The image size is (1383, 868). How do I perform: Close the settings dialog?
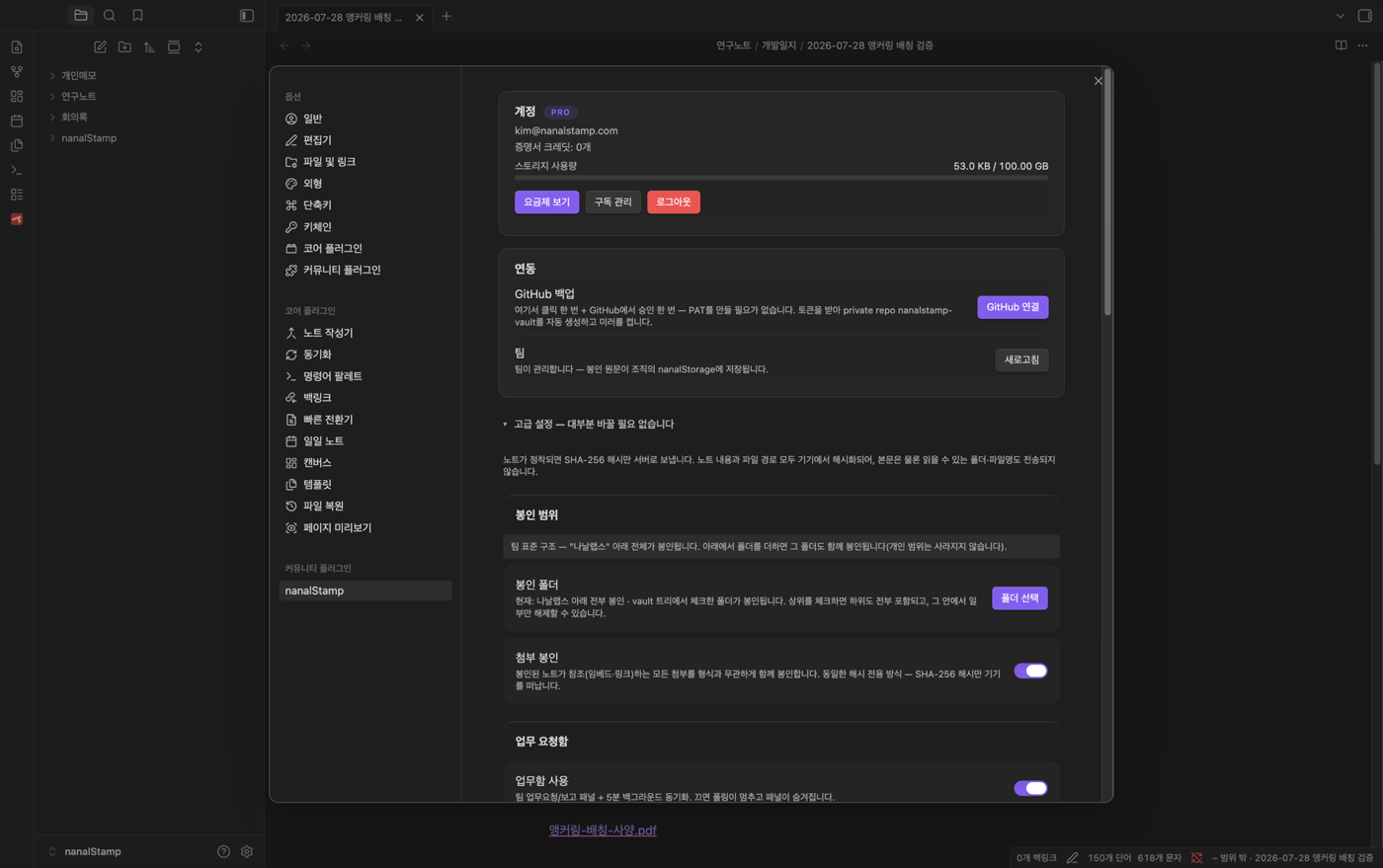coord(1098,81)
